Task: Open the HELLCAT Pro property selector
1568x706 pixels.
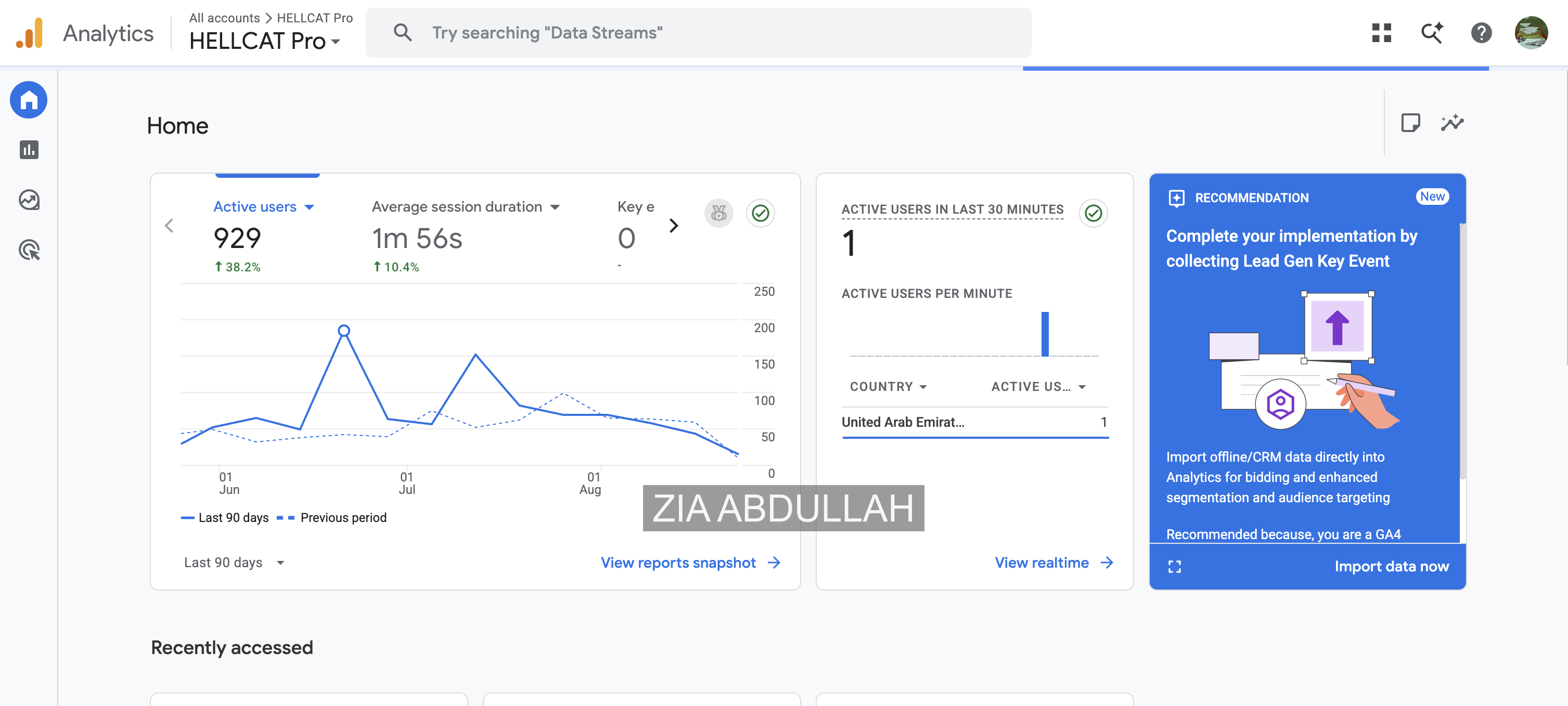Action: tap(265, 42)
